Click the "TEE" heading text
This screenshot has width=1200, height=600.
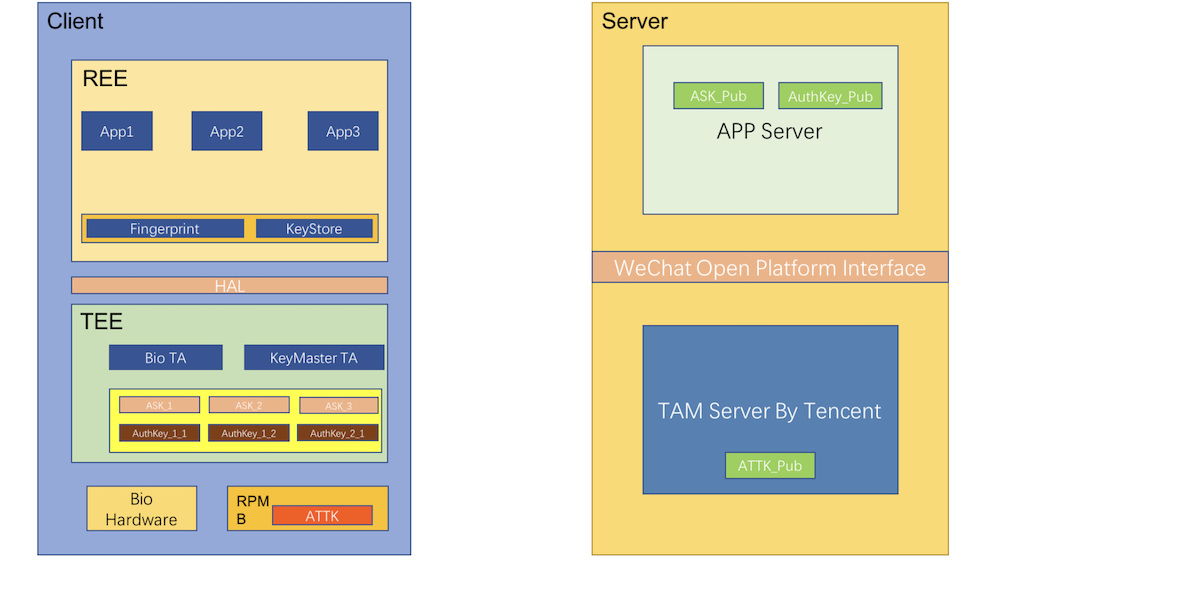coord(102,321)
